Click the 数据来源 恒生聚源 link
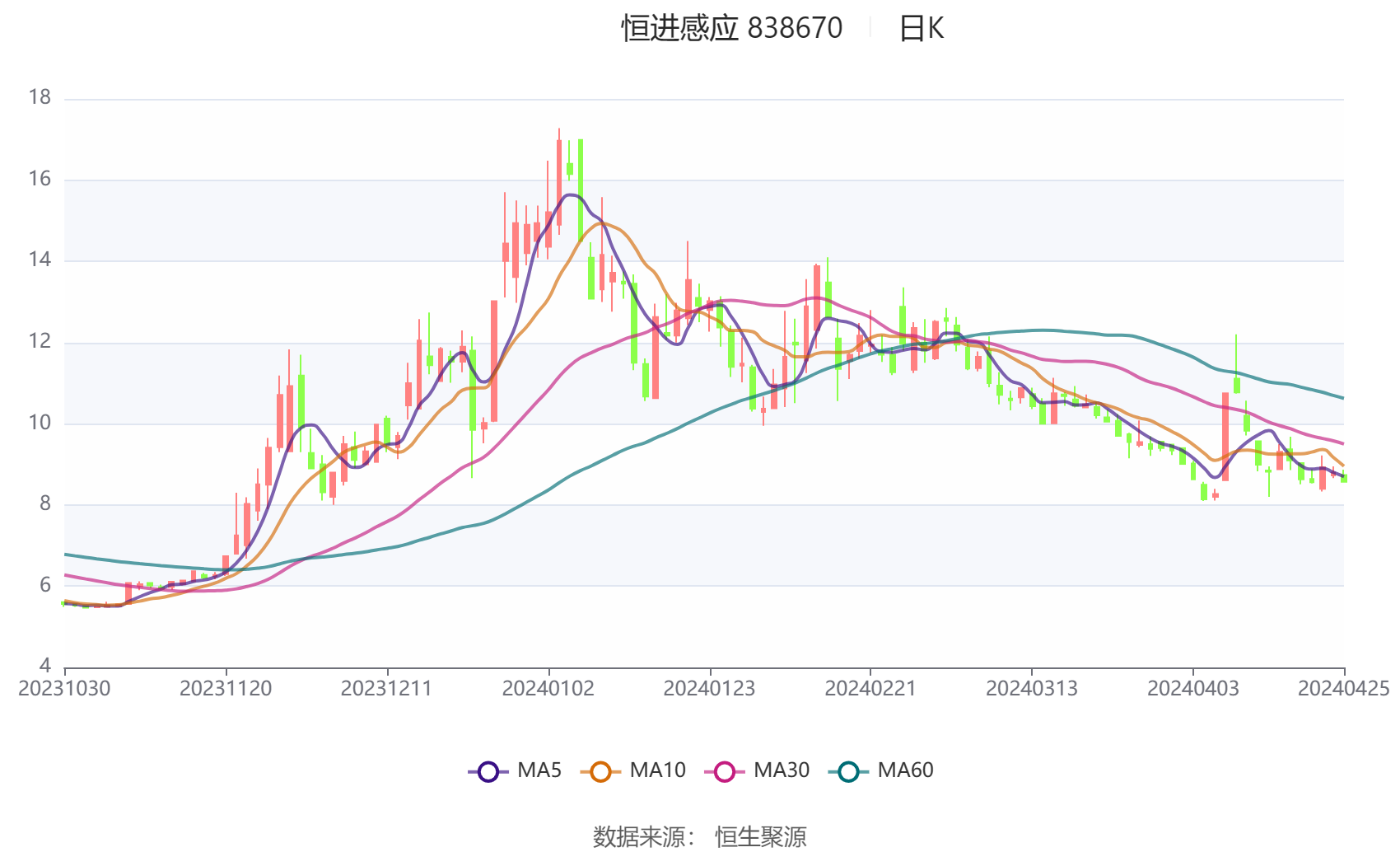This screenshot has height=852, width=1400. (700, 836)
